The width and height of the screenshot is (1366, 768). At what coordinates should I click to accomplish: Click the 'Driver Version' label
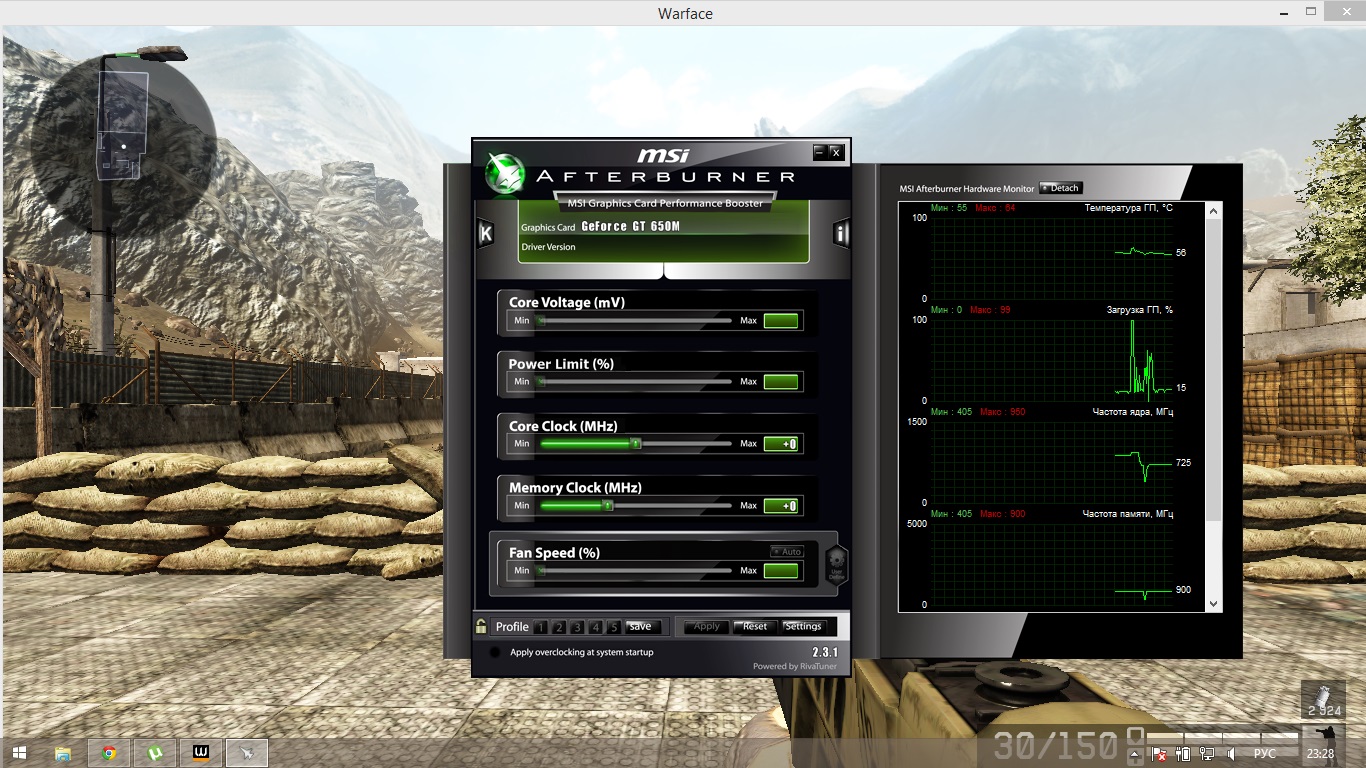548,247
